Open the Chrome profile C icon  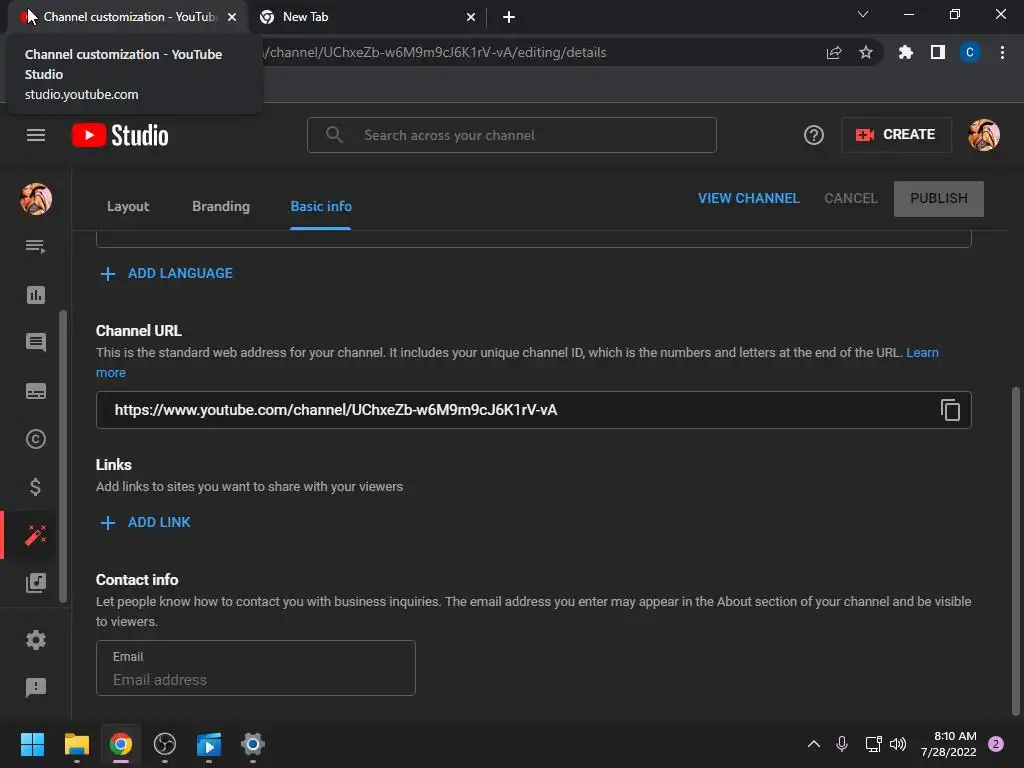(x=970, y=53)
